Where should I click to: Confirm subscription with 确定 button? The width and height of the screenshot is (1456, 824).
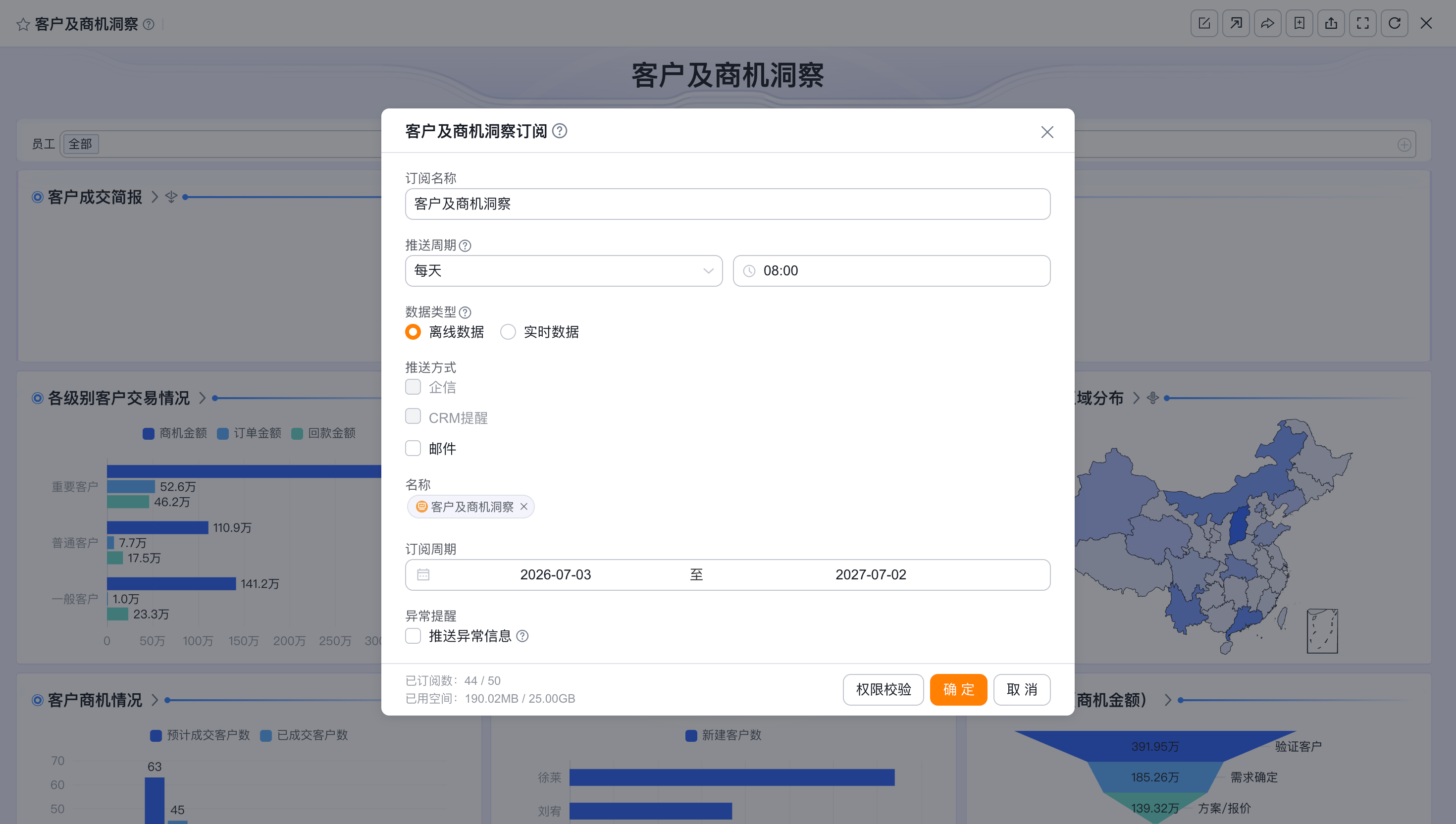(x=959, y=689)
